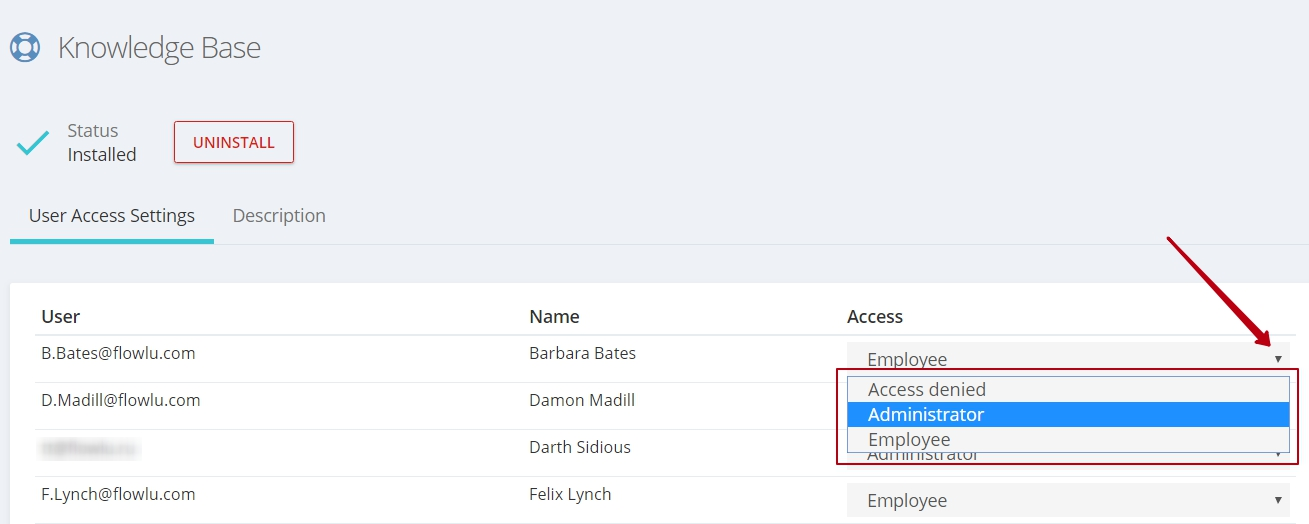The image size is (1309, 524).
Task: Expand Barbara Bates access dropdown arrow
Action: point(1278,359)
